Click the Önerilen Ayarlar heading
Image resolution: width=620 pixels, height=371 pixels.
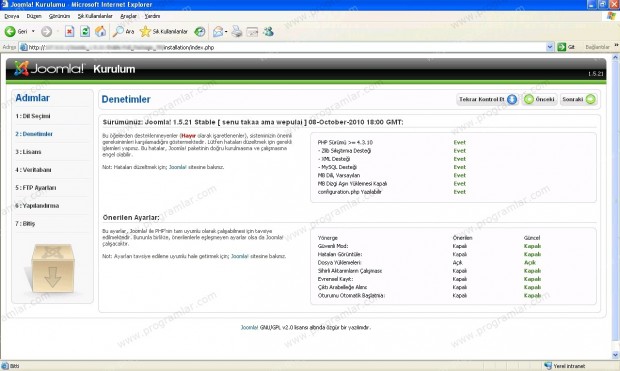131,218
